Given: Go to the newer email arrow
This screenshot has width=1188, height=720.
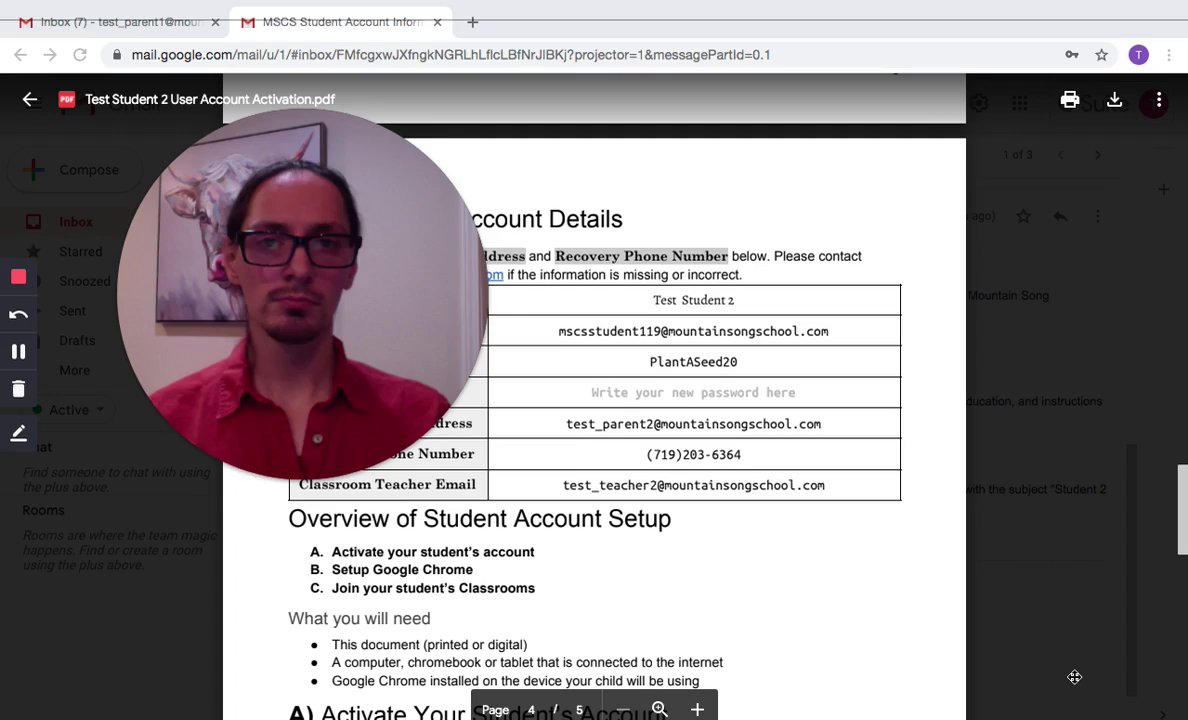Looking at the screenshot, I should [x=1061, y=155].
